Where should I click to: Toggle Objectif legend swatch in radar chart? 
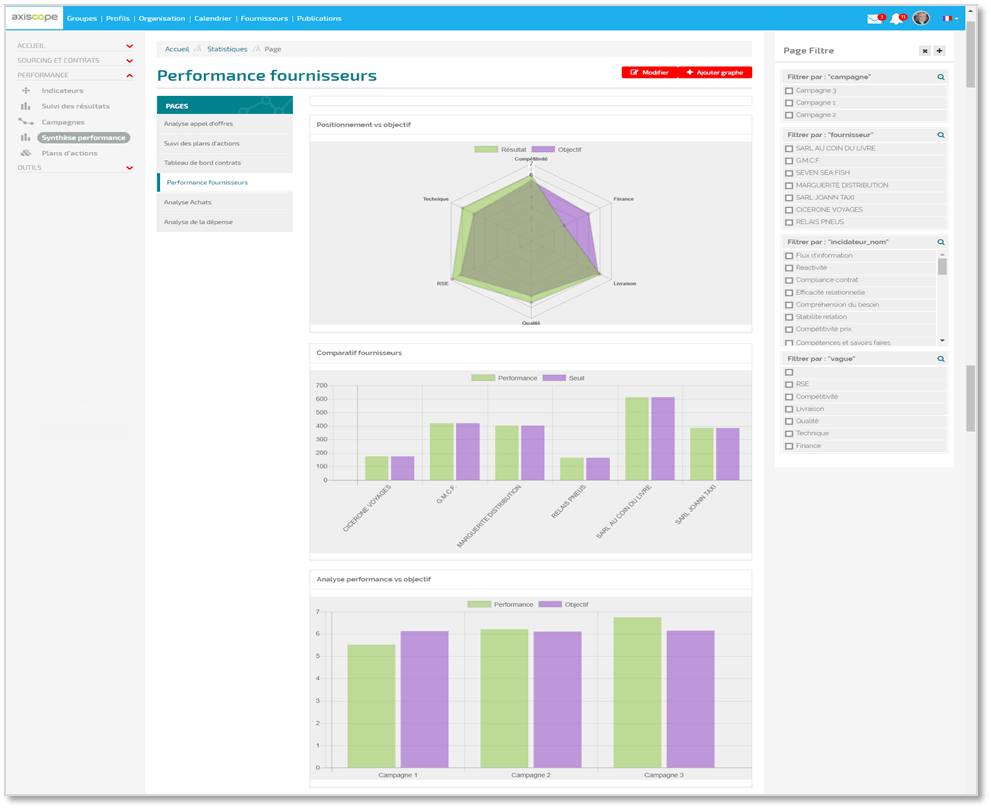pos(543,150)
